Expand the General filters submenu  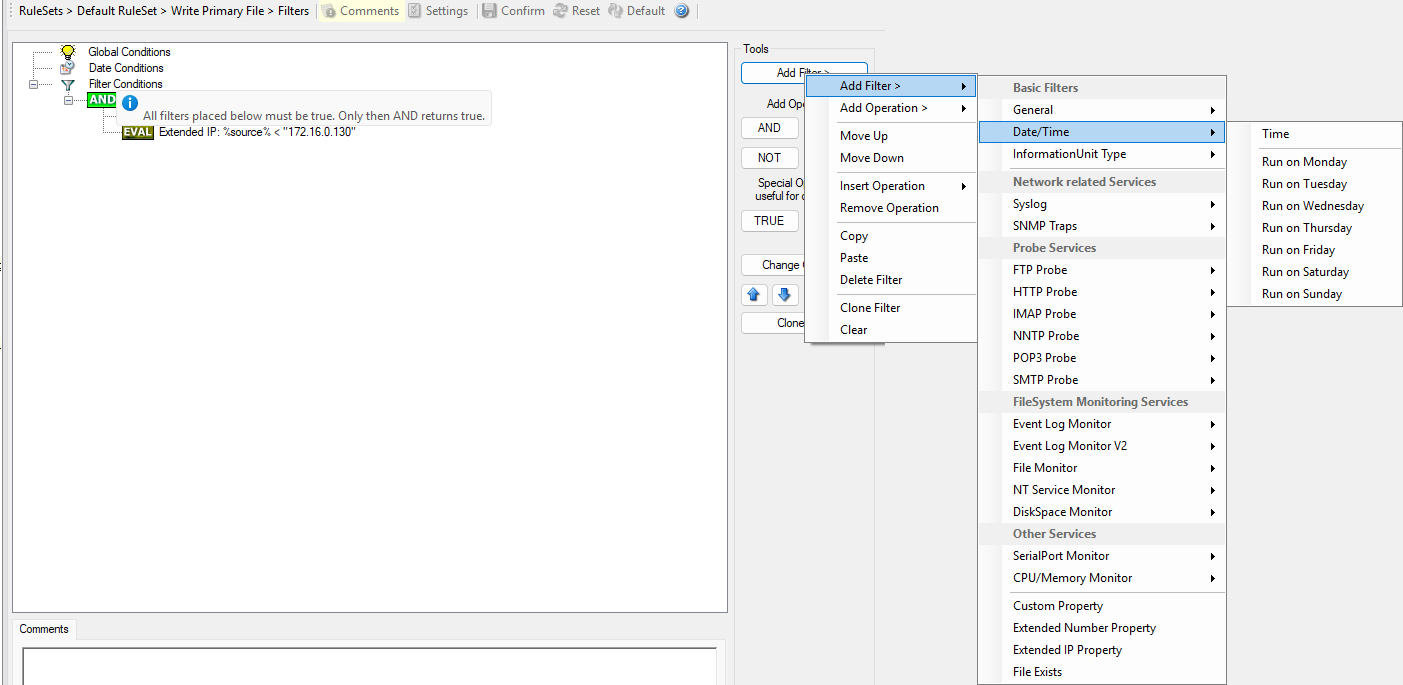(x=1101, y=110)
